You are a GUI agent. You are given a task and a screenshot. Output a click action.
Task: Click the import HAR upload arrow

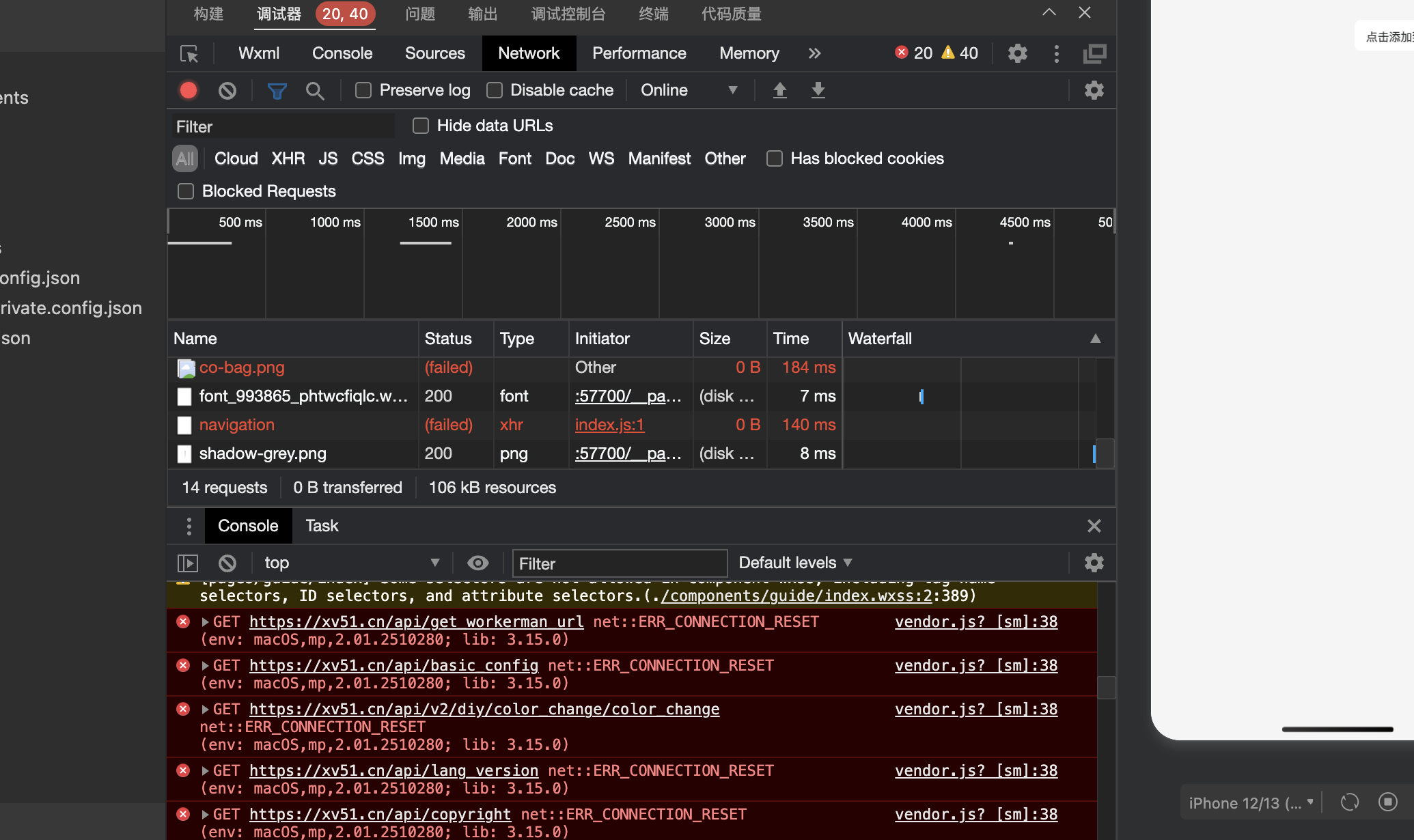tap(779, 90)
